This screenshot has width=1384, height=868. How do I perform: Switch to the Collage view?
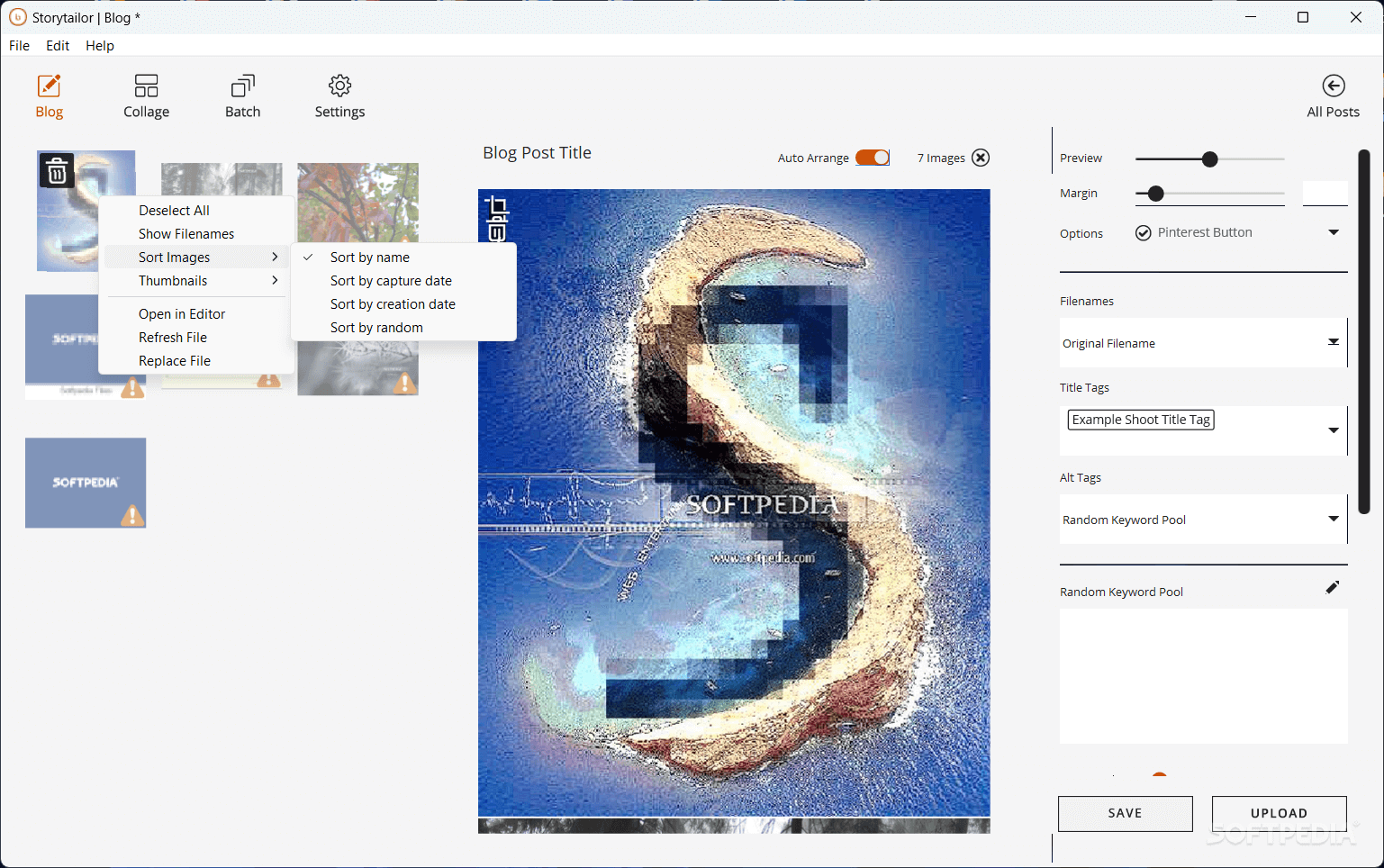tap(146, 96)
